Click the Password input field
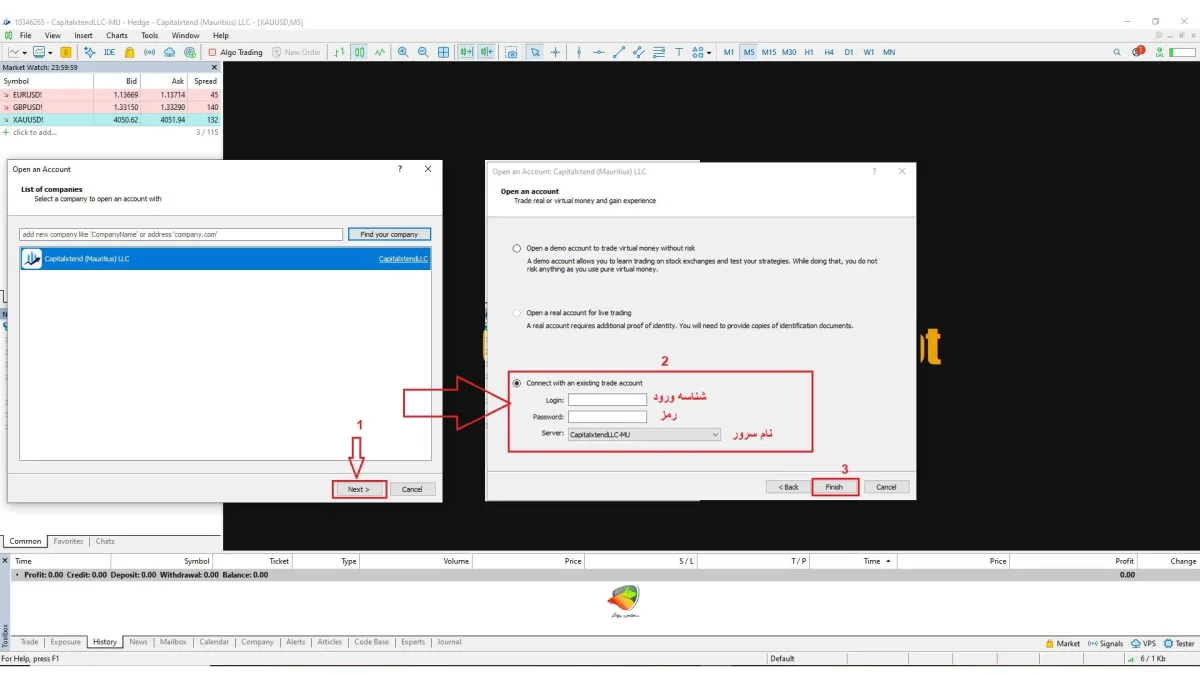Viewport: 1200px width, 675px height. click(x=607, y=417)
